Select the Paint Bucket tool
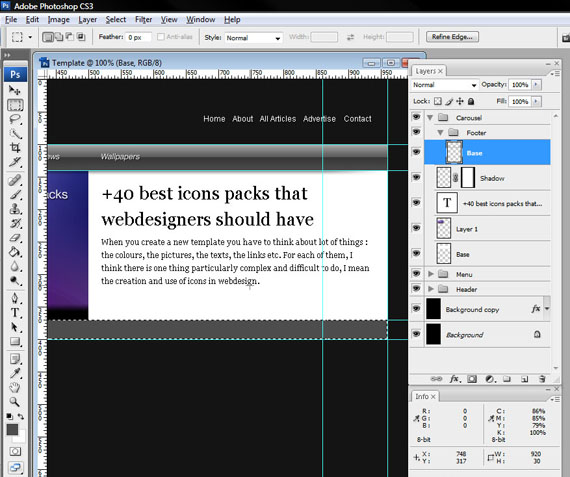The height and width of the screenshot is (477, 570). (x=15, y=252)
